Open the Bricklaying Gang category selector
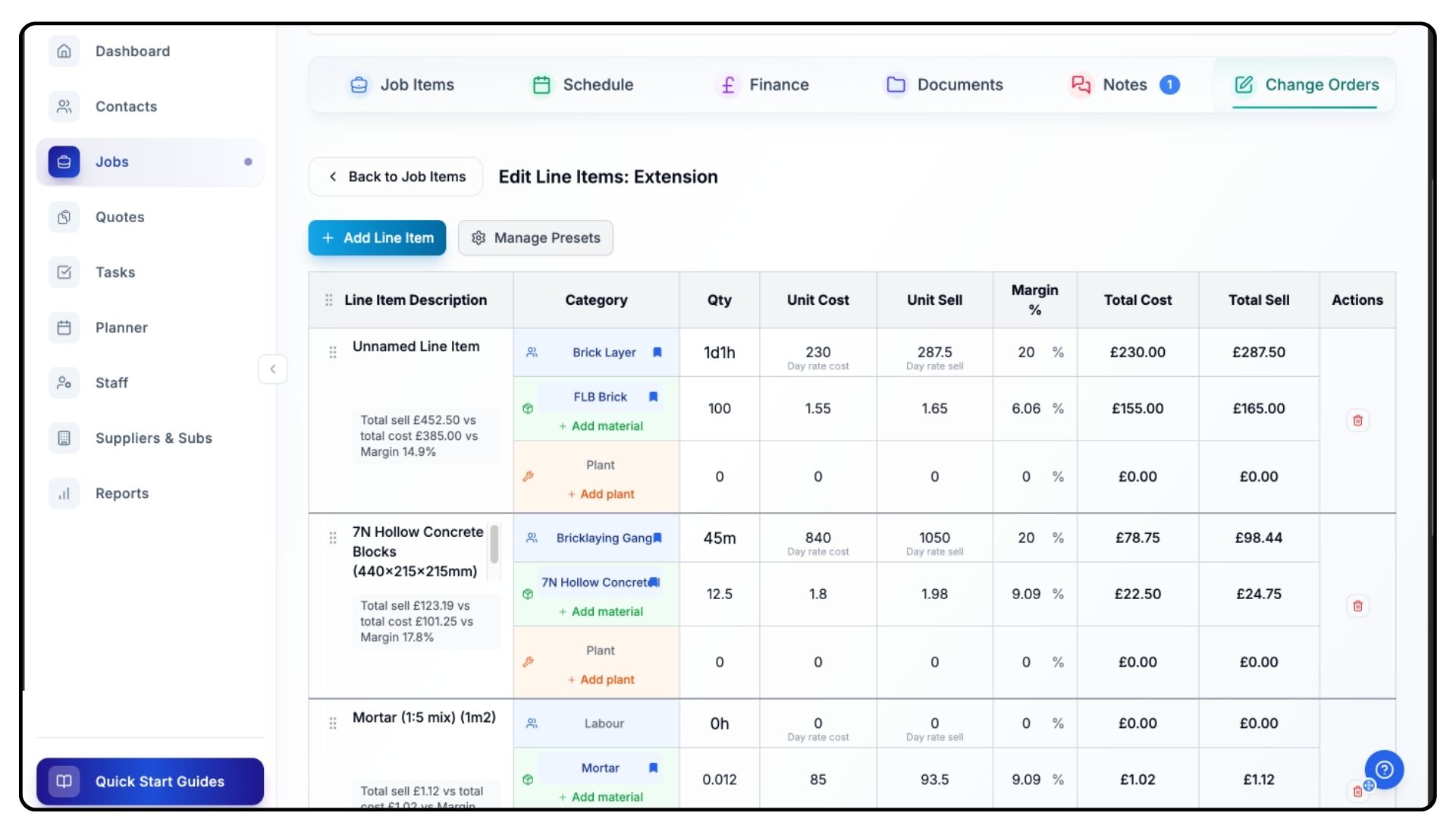 coord(603,538)
